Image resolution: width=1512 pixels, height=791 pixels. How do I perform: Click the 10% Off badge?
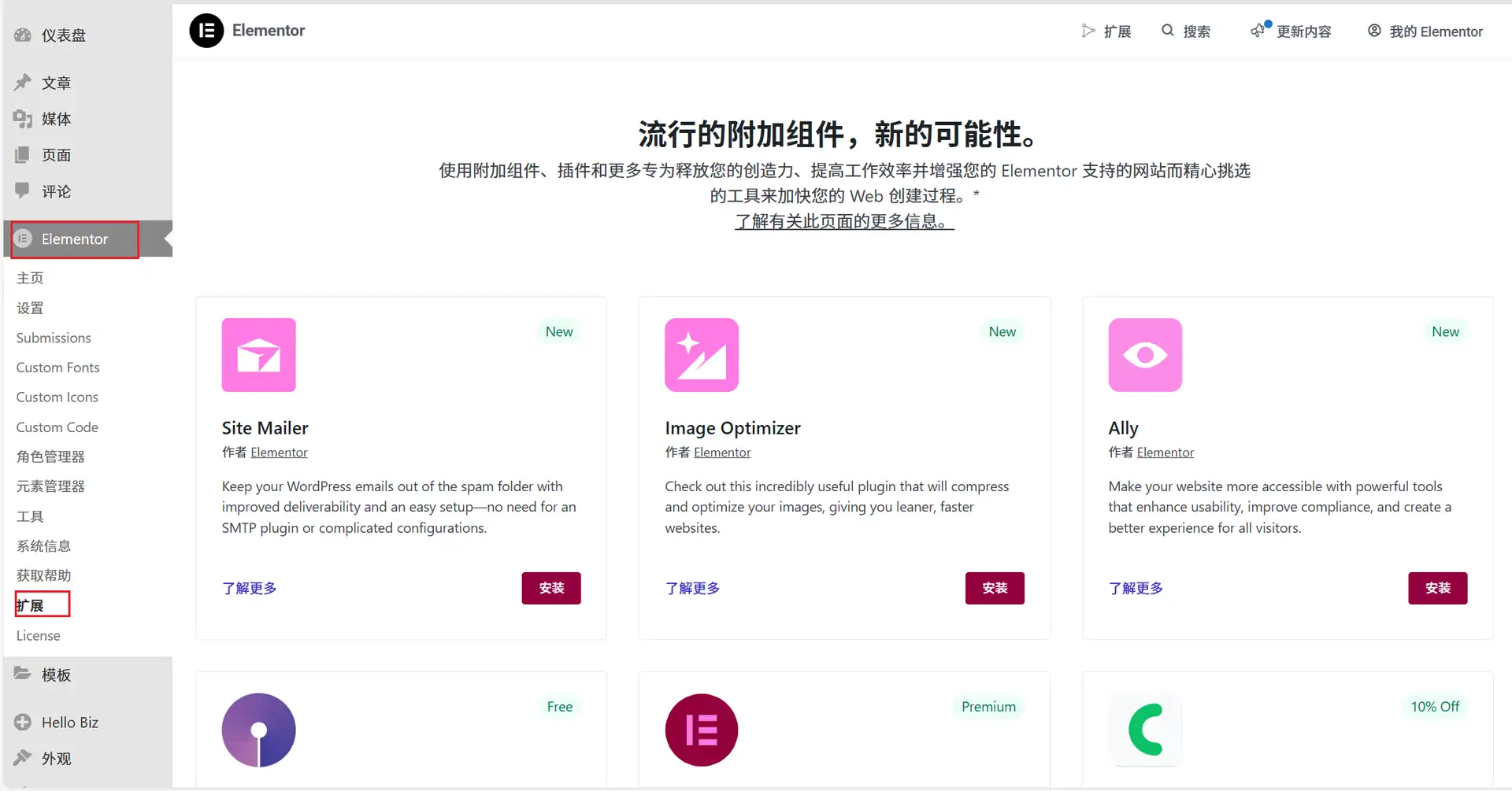click(1435, 707)
